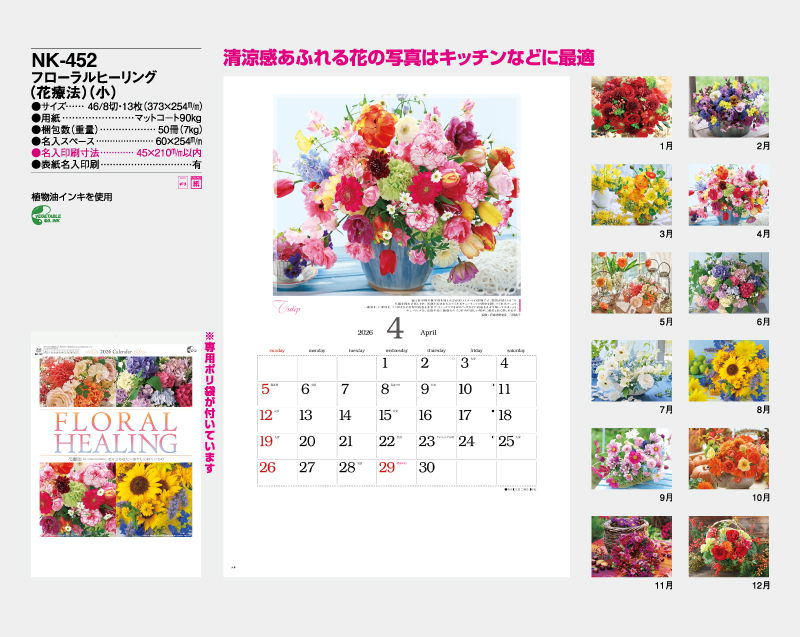Click the pink recycle mark icon

[183, 183]
